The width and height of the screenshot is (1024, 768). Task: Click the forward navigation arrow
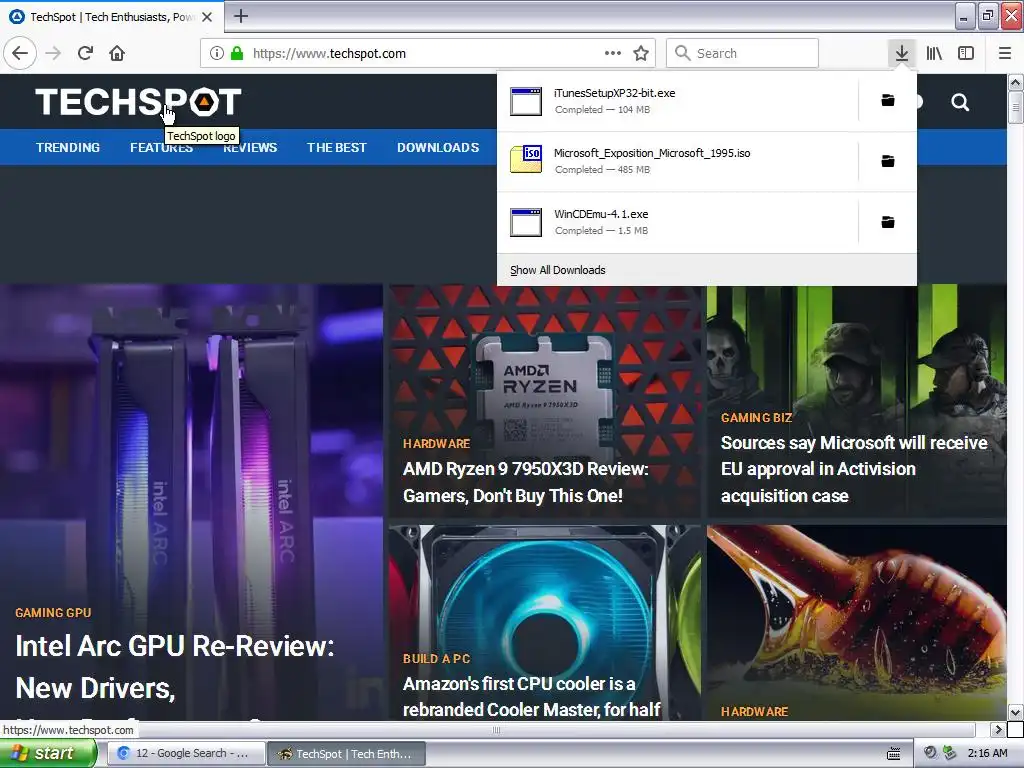click(x=54, y=53)
